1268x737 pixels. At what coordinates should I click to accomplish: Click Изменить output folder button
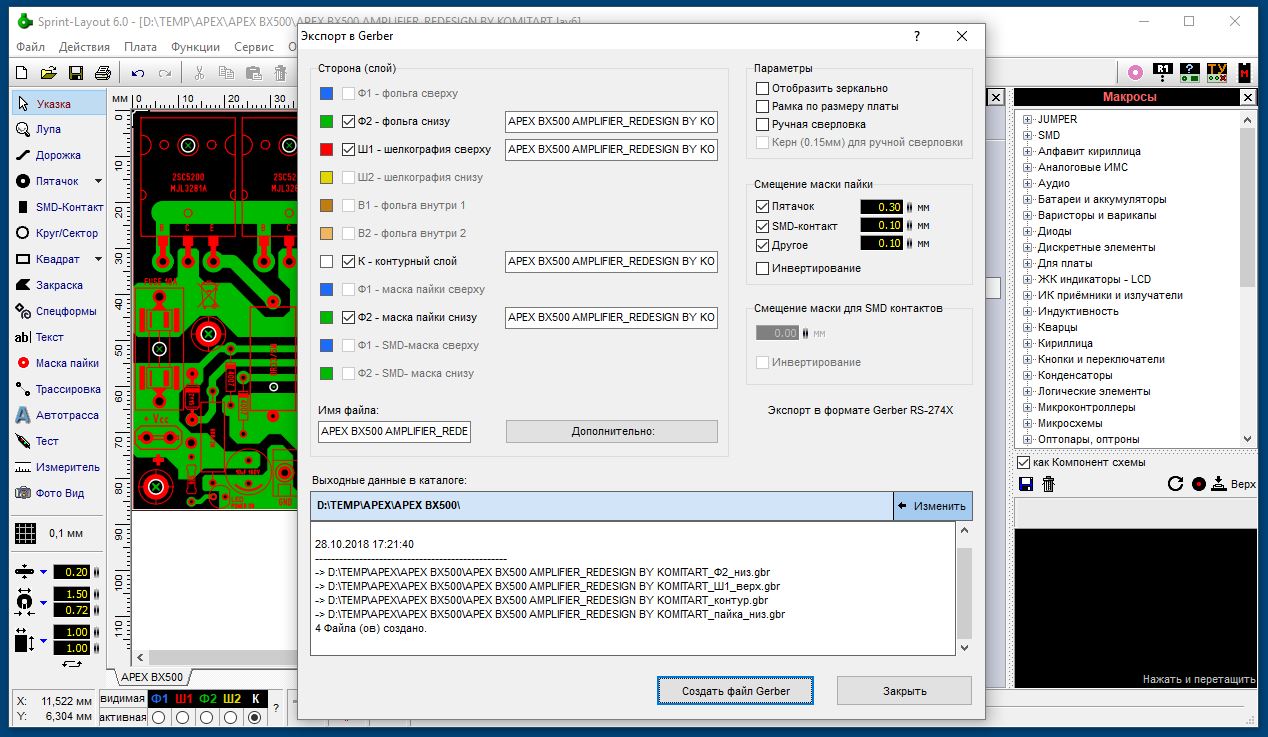[x=932, y=505]
